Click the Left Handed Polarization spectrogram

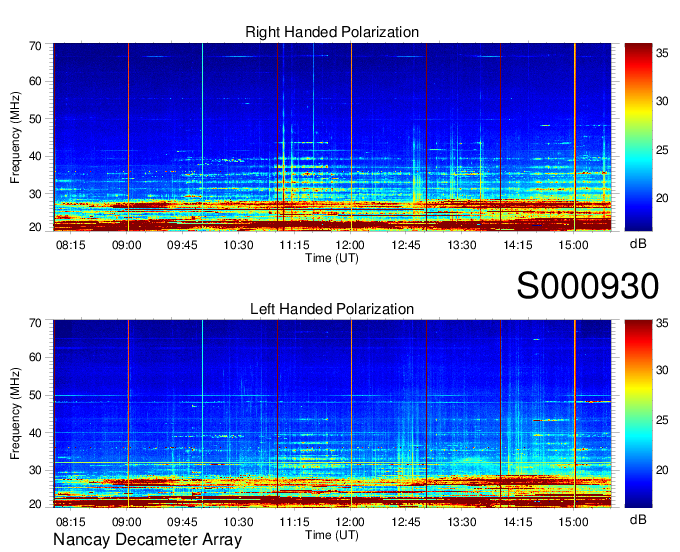point(332,414)
